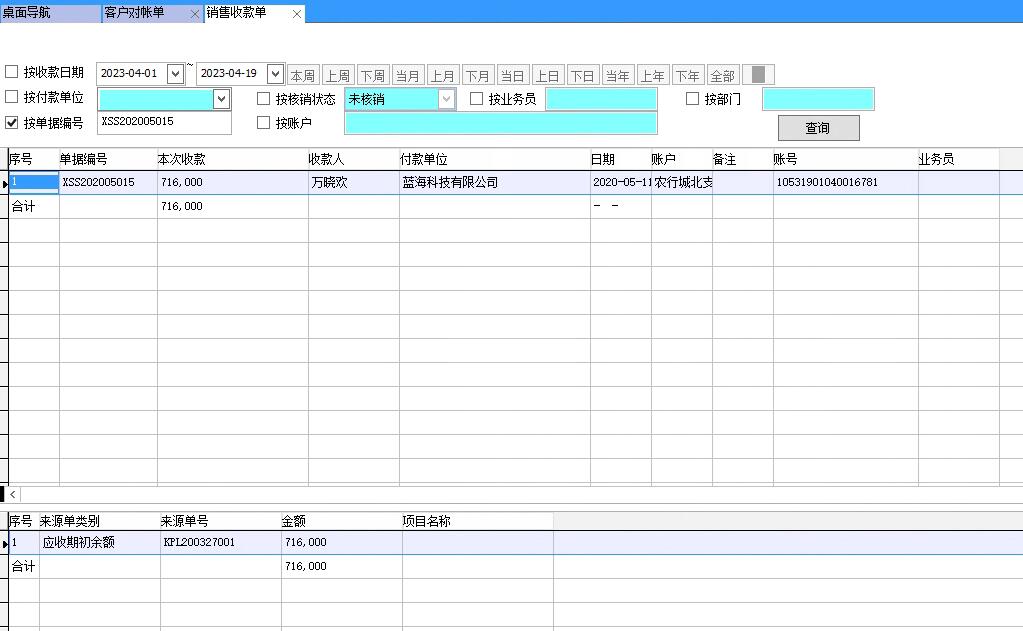The image size is (1023, 631).
Task: Open the 付款单位 selection dropdown
Action: pos(221,99)
